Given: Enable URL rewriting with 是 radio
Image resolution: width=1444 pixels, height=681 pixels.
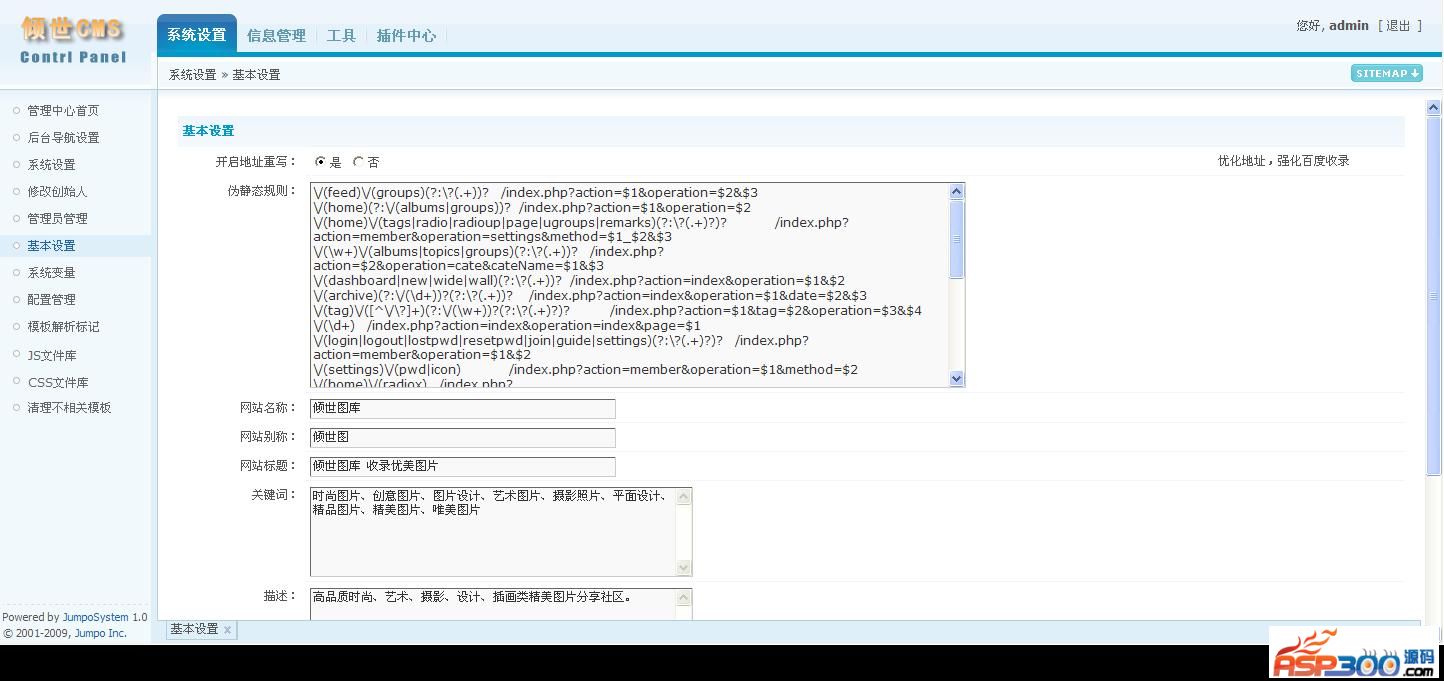Looking at the screenshot, I should [320, 162].
